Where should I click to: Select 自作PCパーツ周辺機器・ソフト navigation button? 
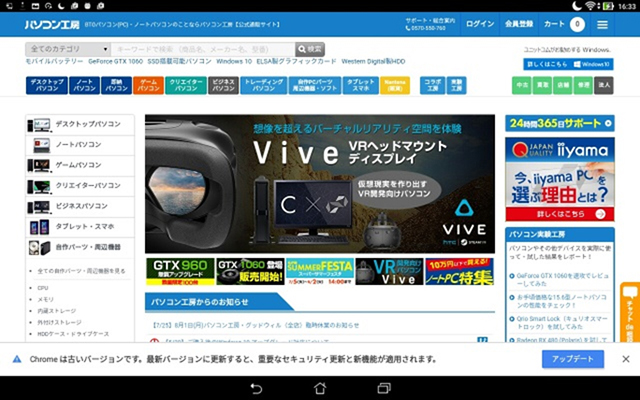[315, 85]
